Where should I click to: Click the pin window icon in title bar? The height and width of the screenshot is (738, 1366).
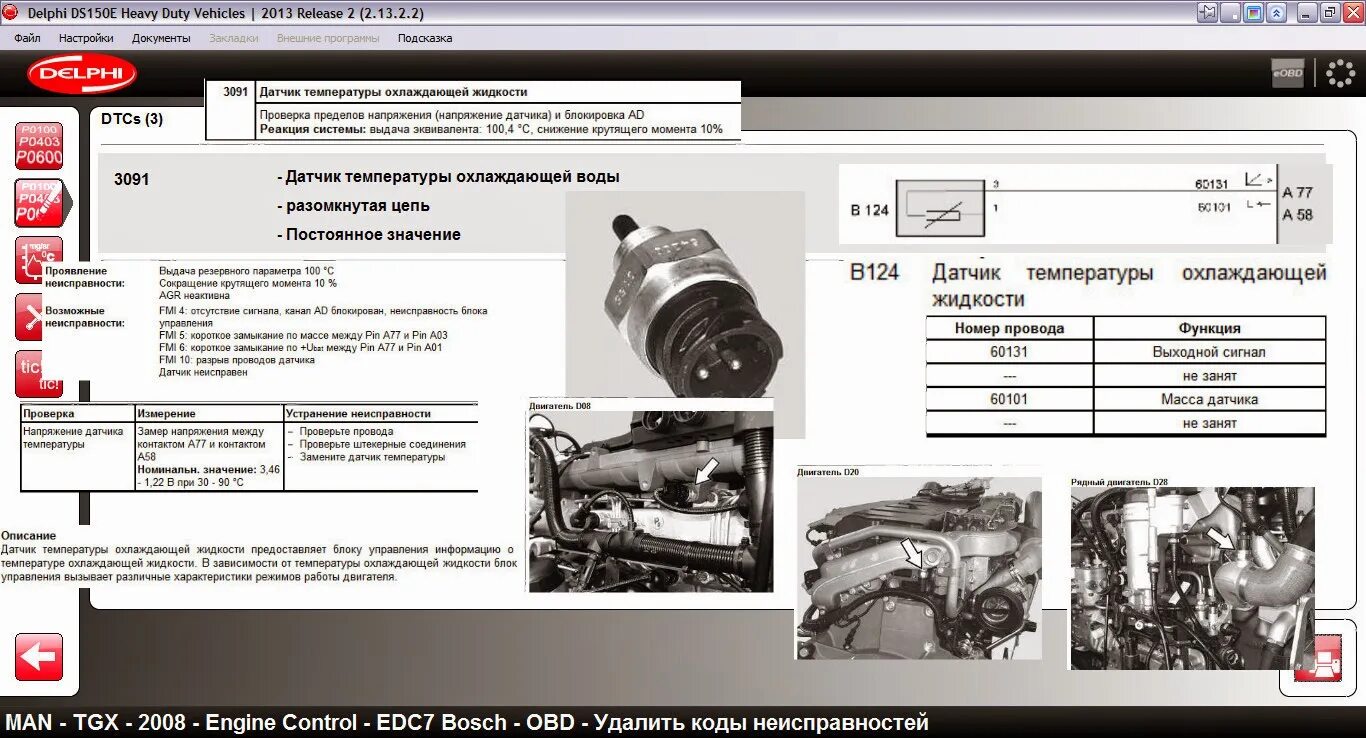[1208, 13]
